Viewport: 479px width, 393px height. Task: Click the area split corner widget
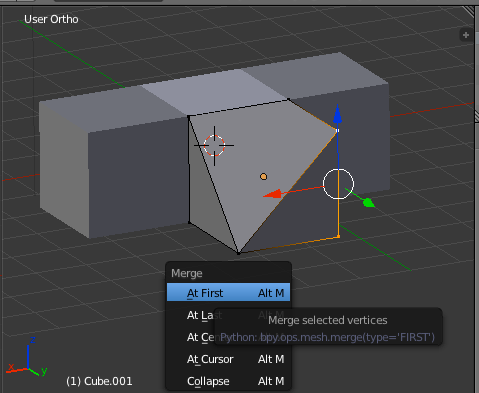click(x=469, y=11)
